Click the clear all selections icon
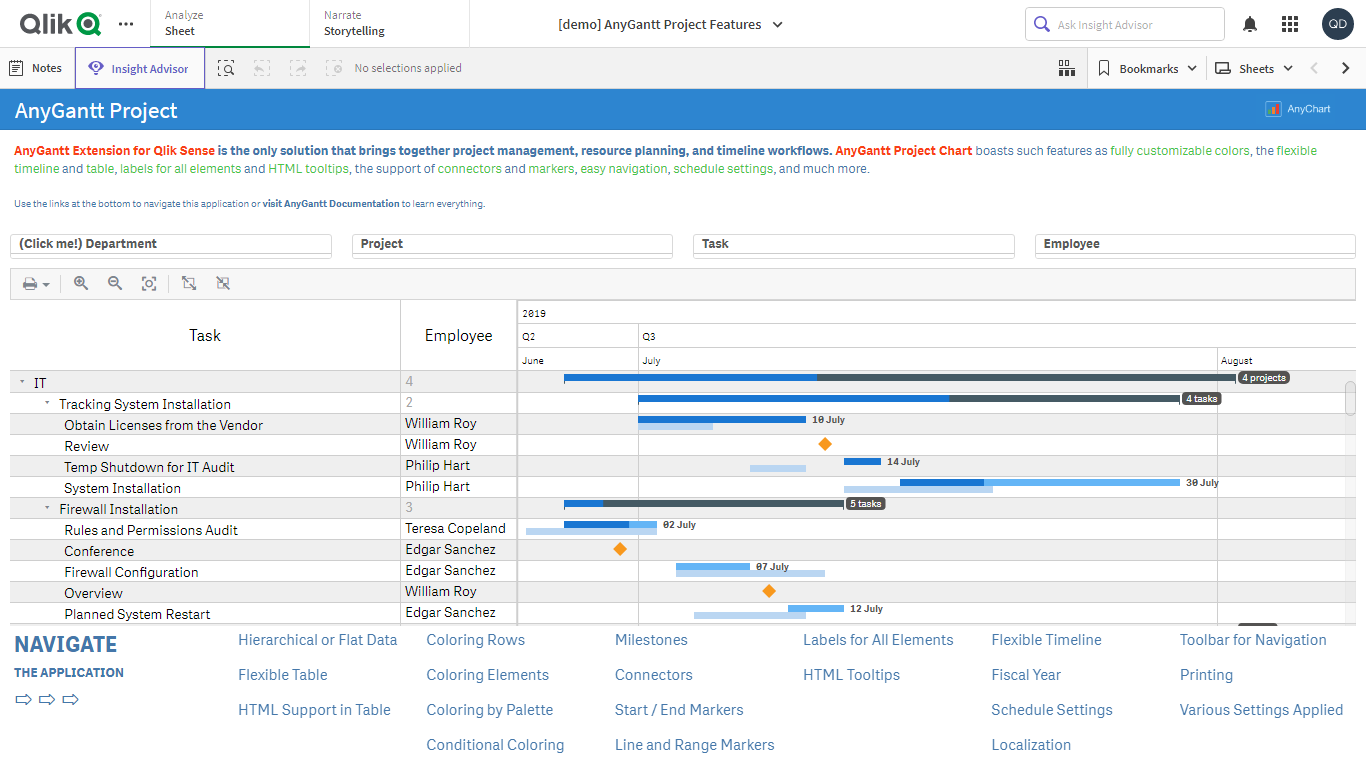 click(x=334, y=68)
